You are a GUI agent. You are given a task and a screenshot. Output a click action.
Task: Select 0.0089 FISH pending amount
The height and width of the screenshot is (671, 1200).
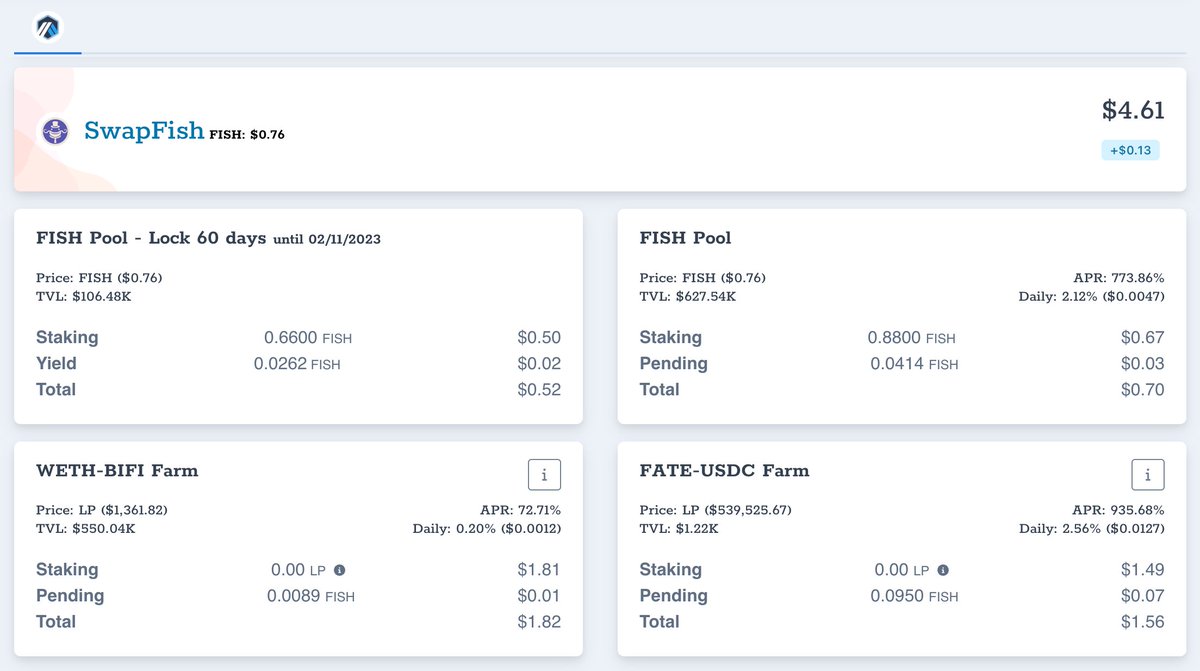click(x=311, y=596)
